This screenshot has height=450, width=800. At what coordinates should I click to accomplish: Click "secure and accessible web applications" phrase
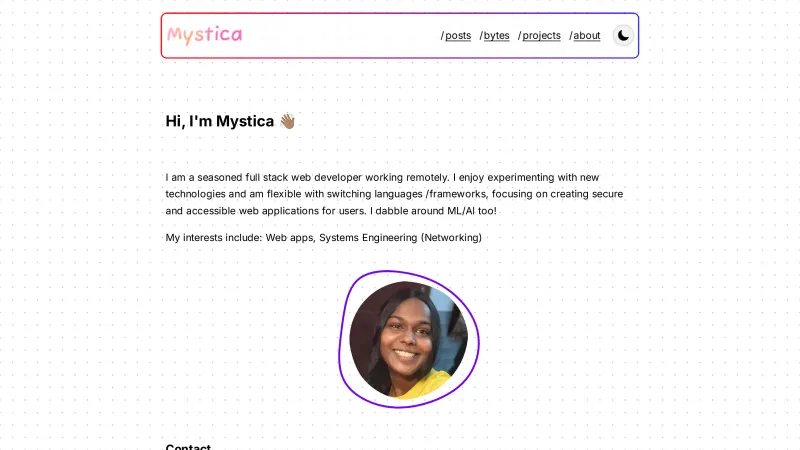point(394,203)
